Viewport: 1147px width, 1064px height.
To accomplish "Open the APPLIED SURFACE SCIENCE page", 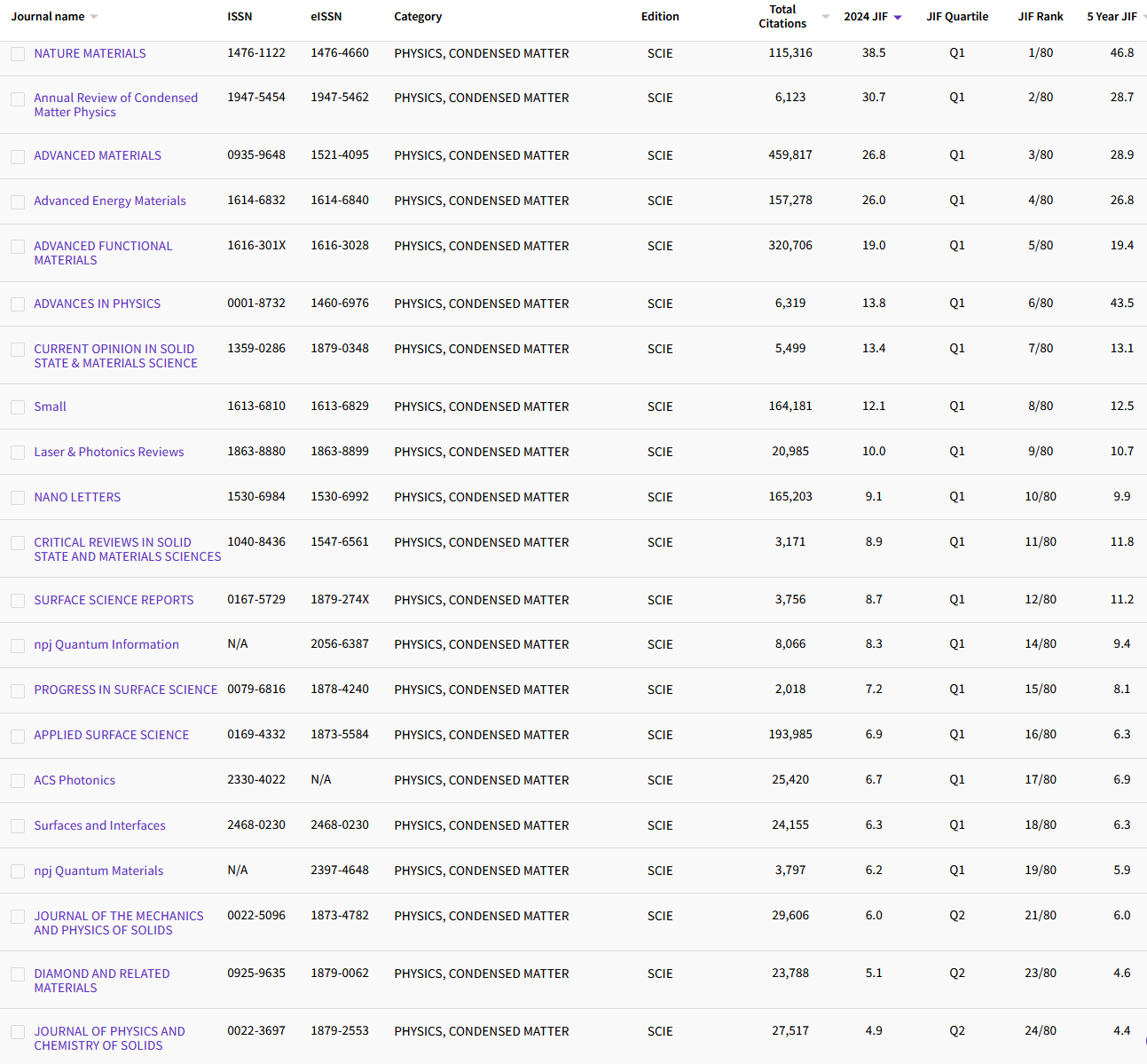I will pos(111,735).
